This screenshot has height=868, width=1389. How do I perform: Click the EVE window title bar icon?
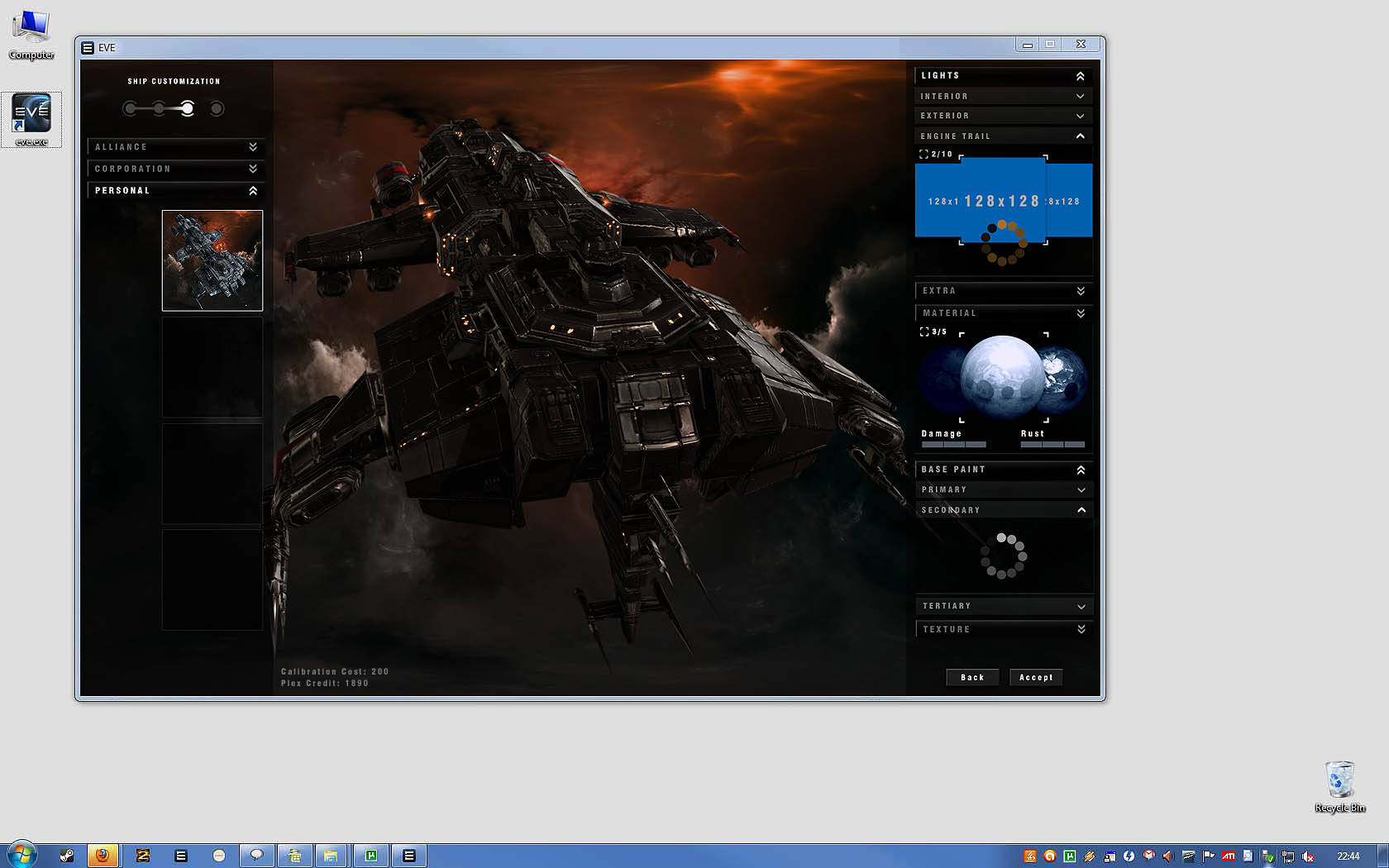[x=88, y=48]
